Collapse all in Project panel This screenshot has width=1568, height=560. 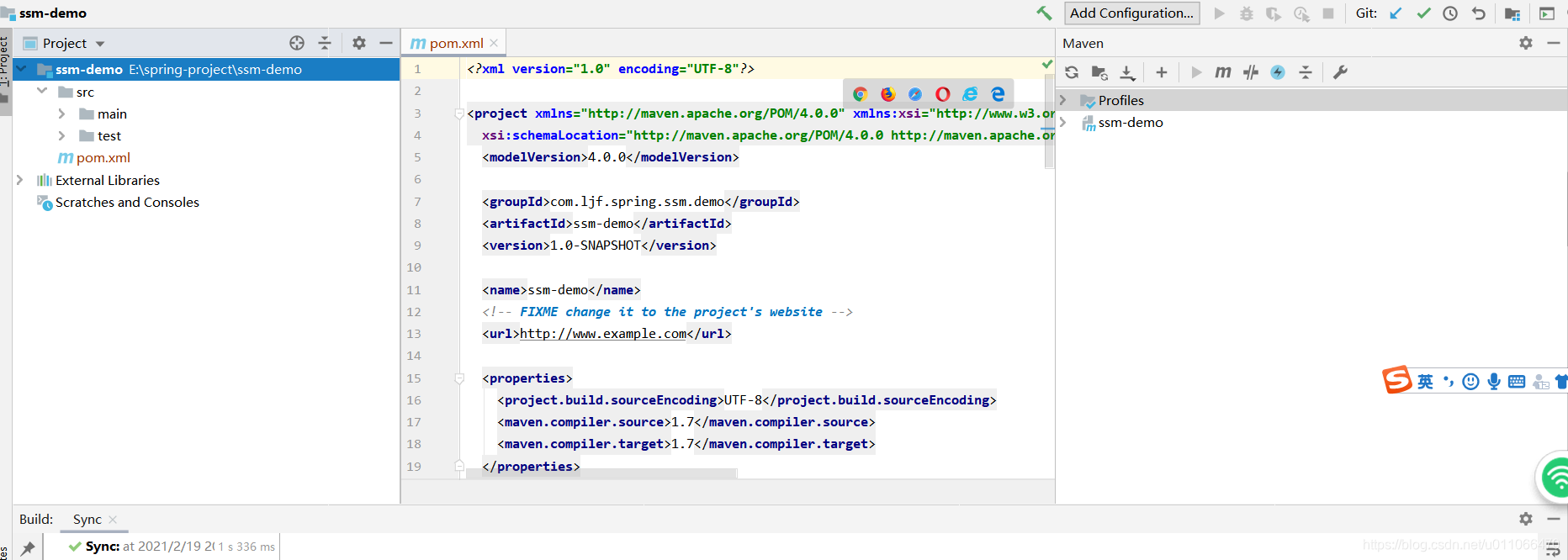pos(325,43)
